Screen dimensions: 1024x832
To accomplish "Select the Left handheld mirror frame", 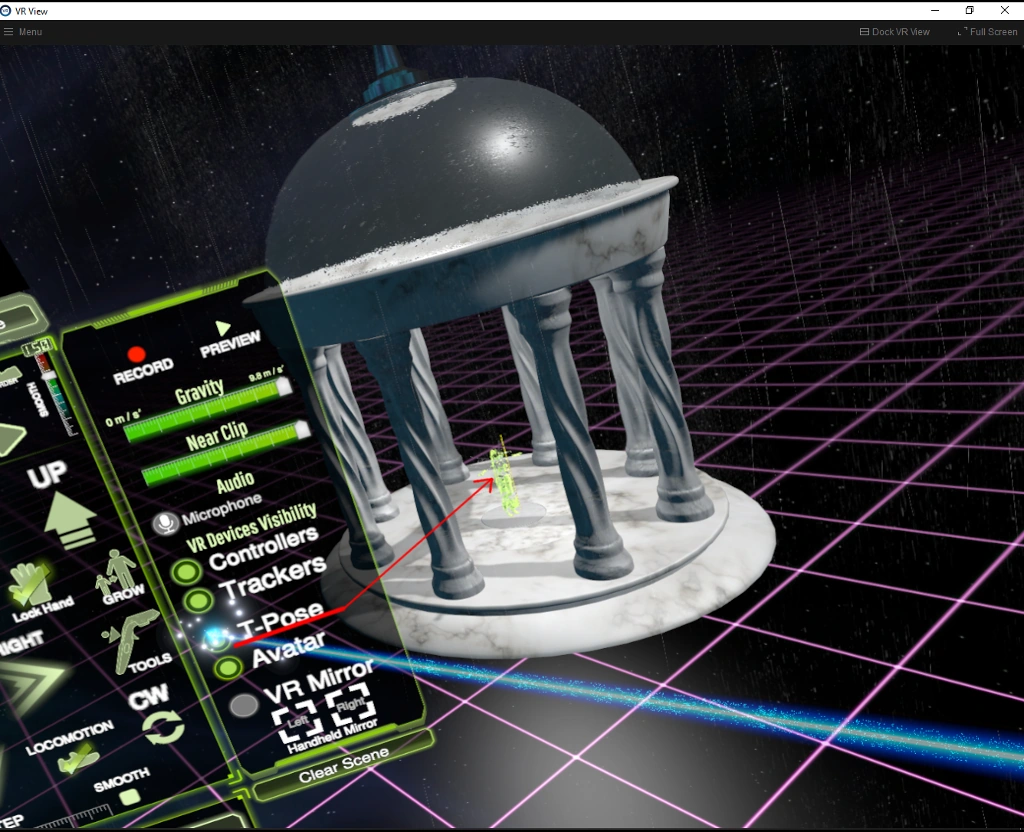I will [297, 722].
